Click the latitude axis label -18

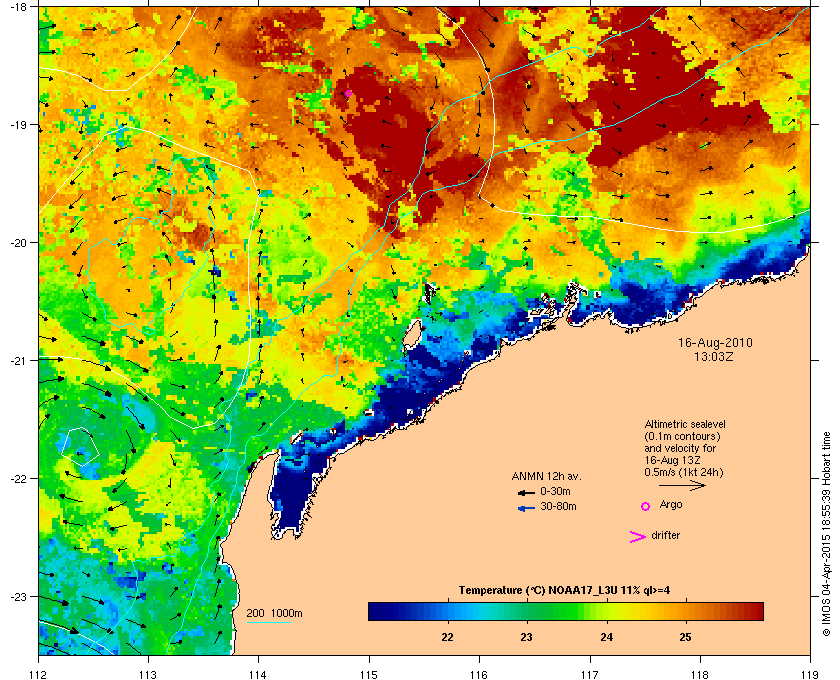pos(18,6)
